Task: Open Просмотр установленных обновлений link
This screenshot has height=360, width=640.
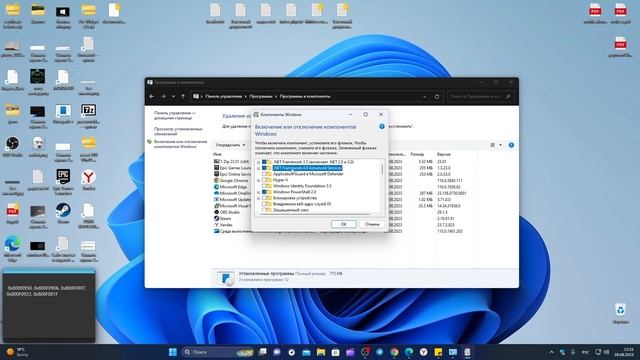Action: tap(178, 131)
